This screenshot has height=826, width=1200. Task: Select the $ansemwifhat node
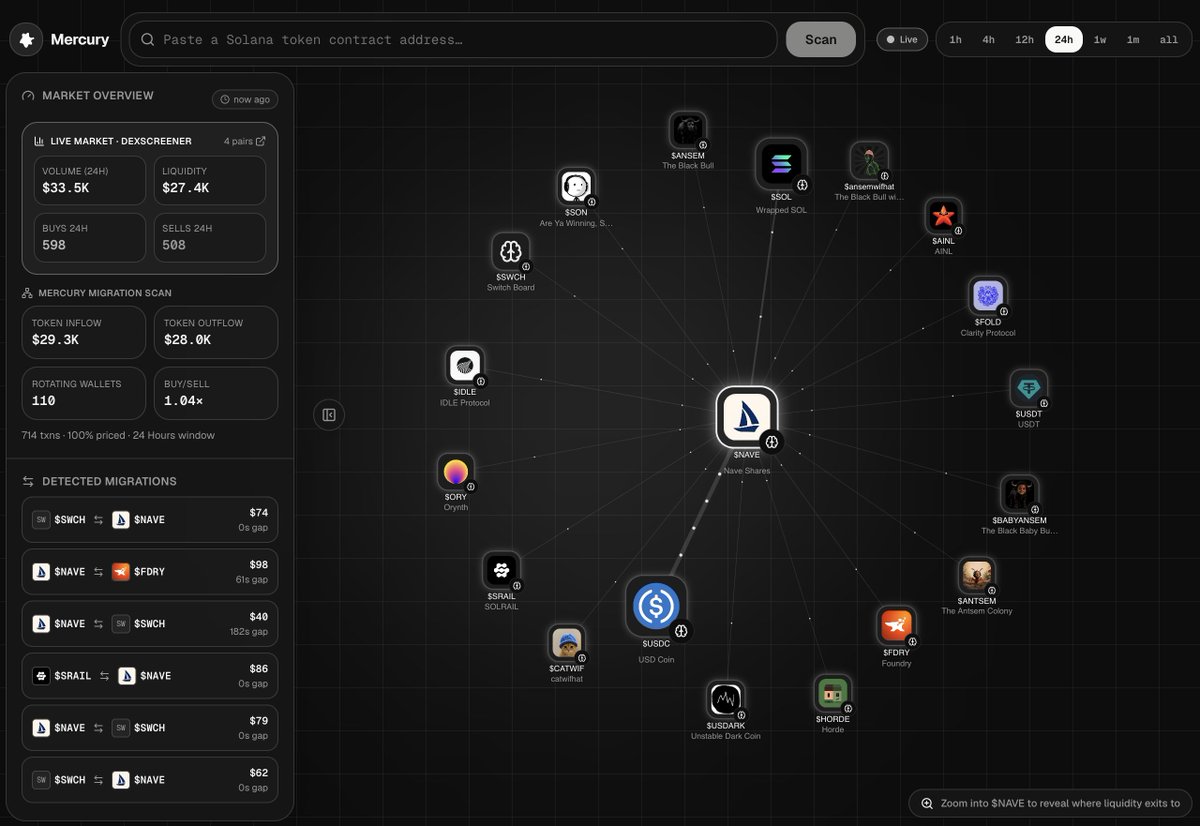(869, 161)
